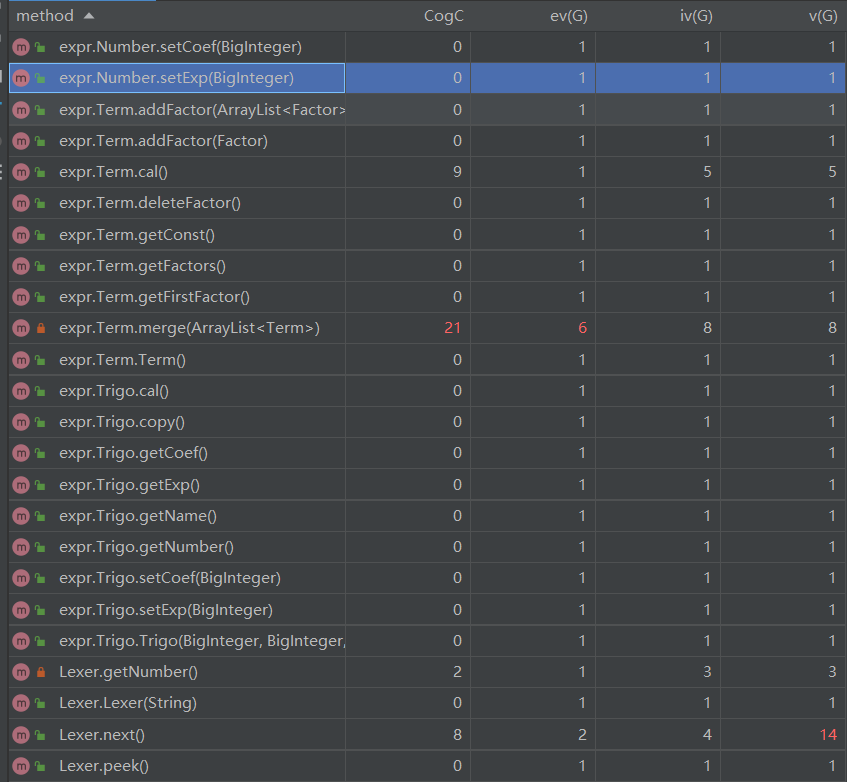Select the expr.Term.deleteFactor() row
The height and width of the screenshot is (782, 847).
[x=427, y=203]
